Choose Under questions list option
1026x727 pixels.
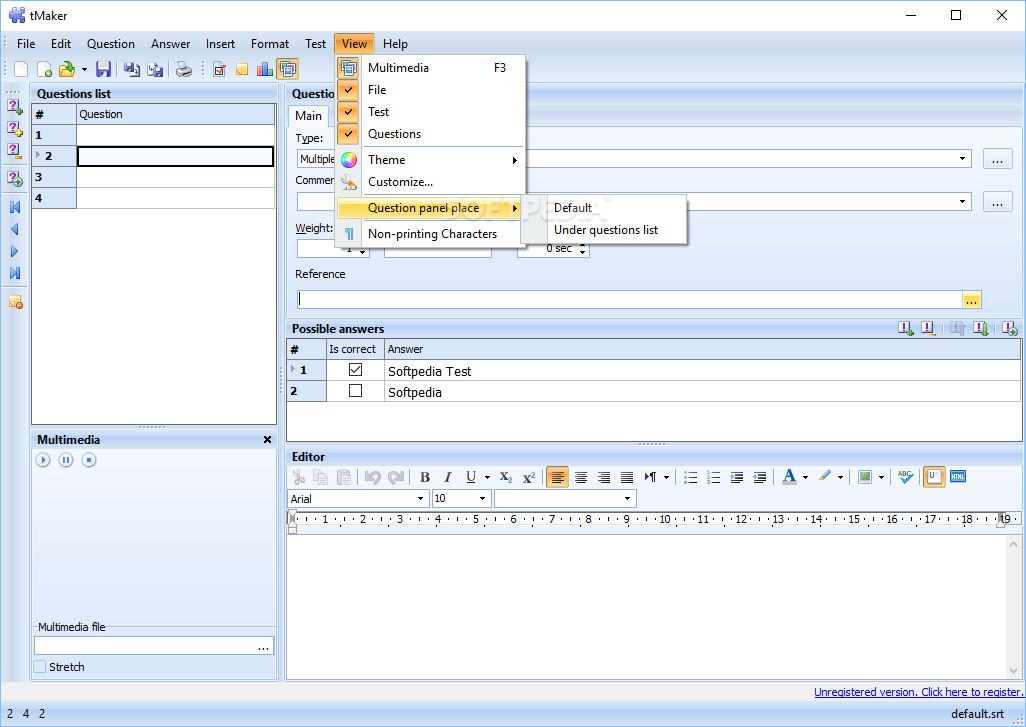click(x=604, y=230)
